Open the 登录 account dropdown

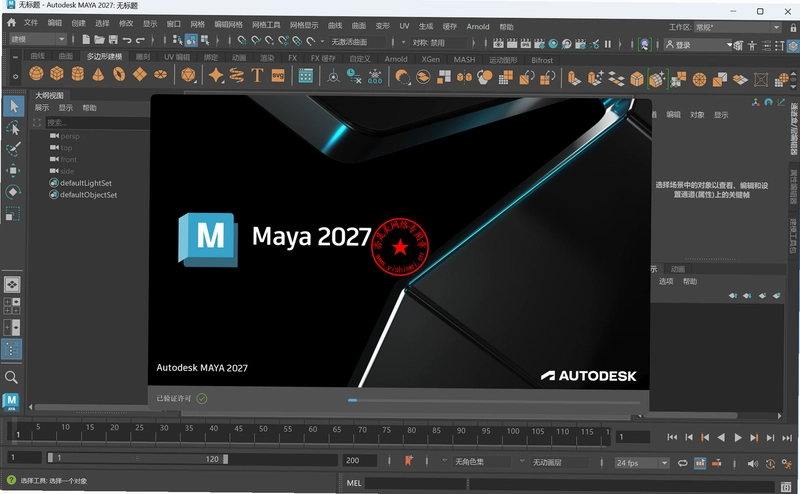coord(698,45)
